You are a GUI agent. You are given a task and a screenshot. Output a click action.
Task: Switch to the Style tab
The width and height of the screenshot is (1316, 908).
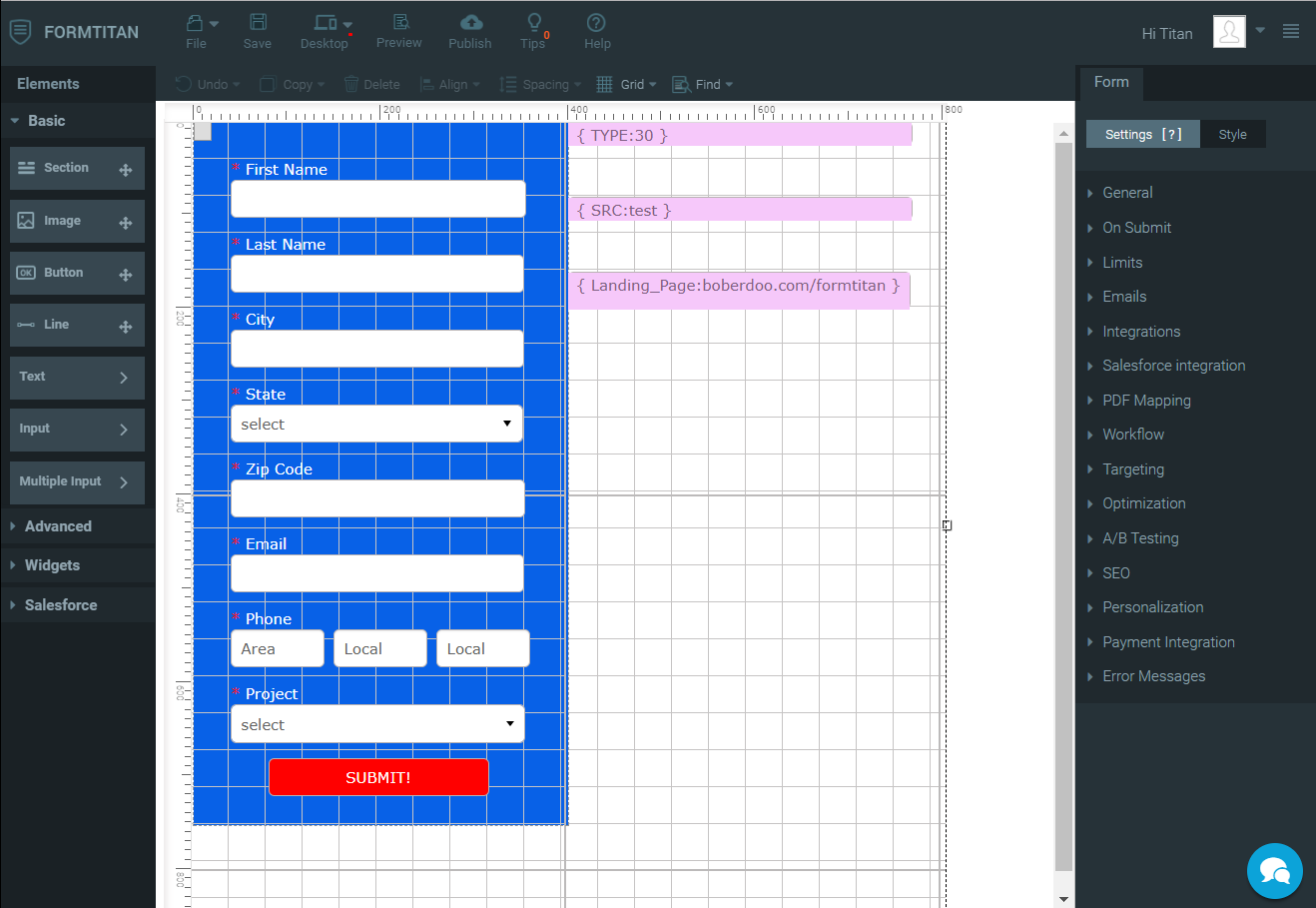point(1232,135)
